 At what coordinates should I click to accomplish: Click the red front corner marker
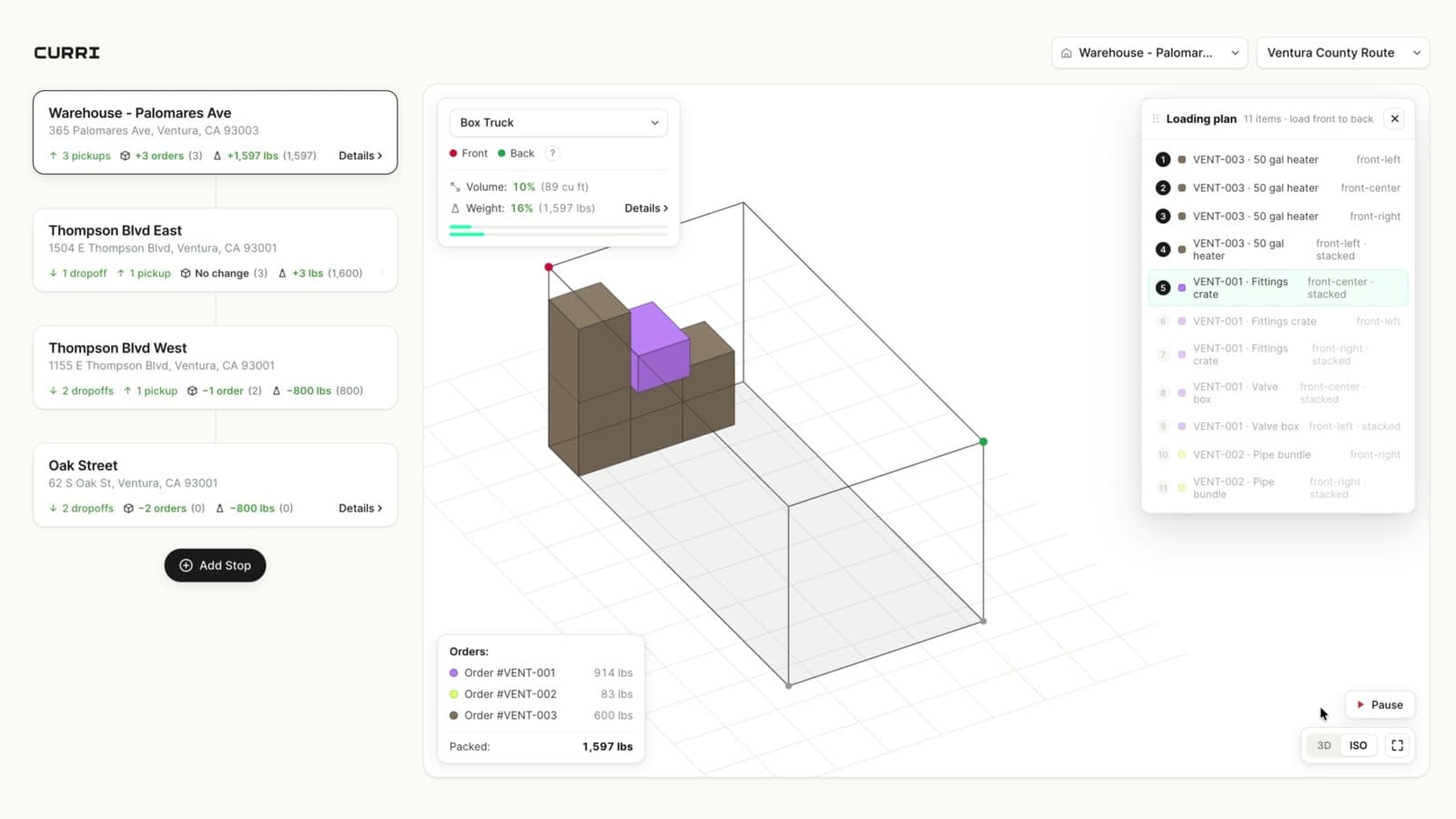coord(549,267)
